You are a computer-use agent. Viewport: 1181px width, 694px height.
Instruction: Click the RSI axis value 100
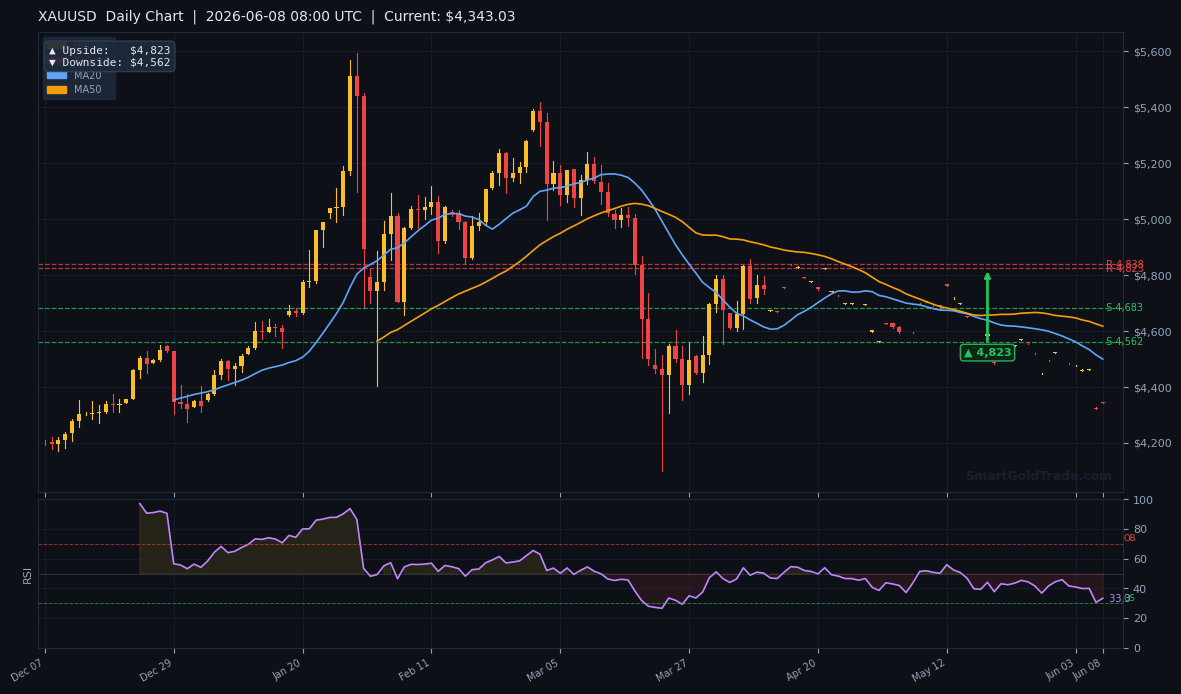[1143, 500]
